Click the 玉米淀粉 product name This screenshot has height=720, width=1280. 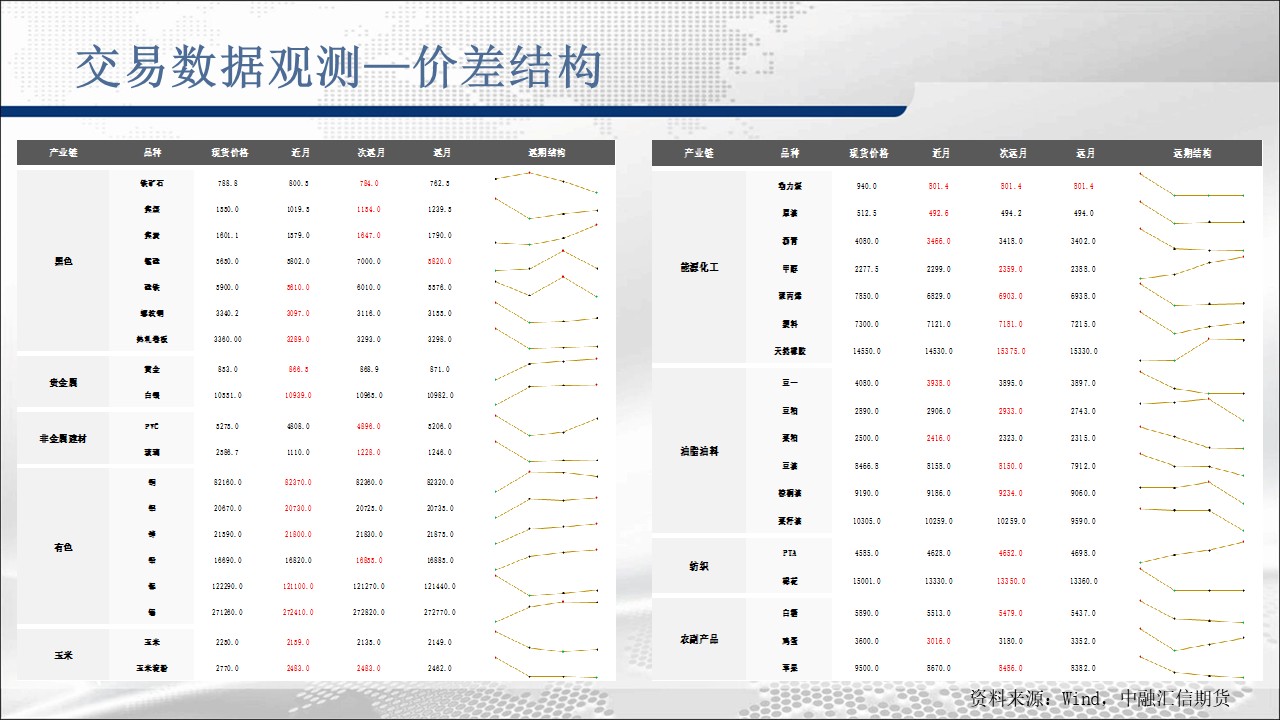click(x=153, y=668)
